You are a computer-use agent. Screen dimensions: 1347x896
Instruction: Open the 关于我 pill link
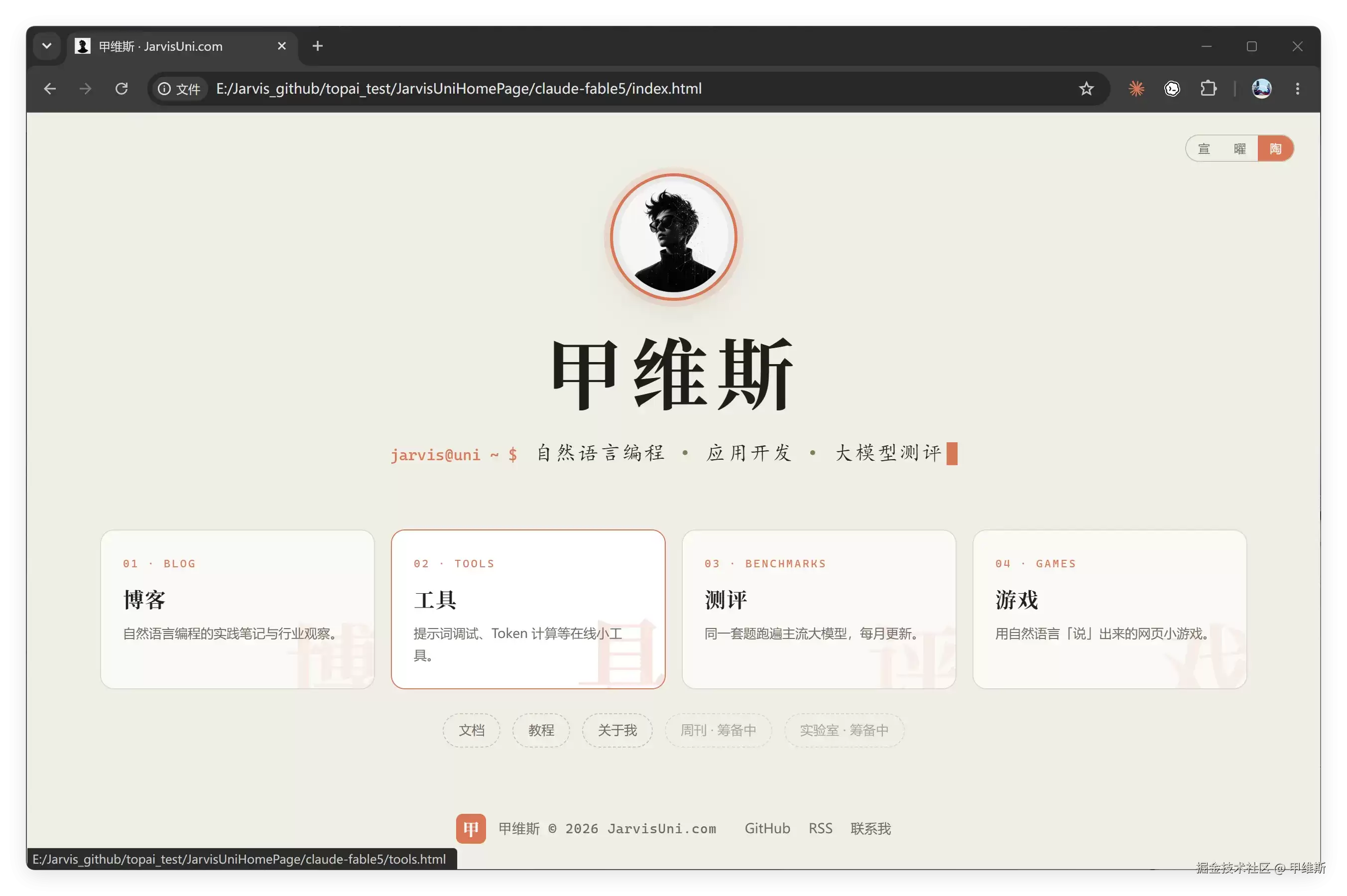617,730
